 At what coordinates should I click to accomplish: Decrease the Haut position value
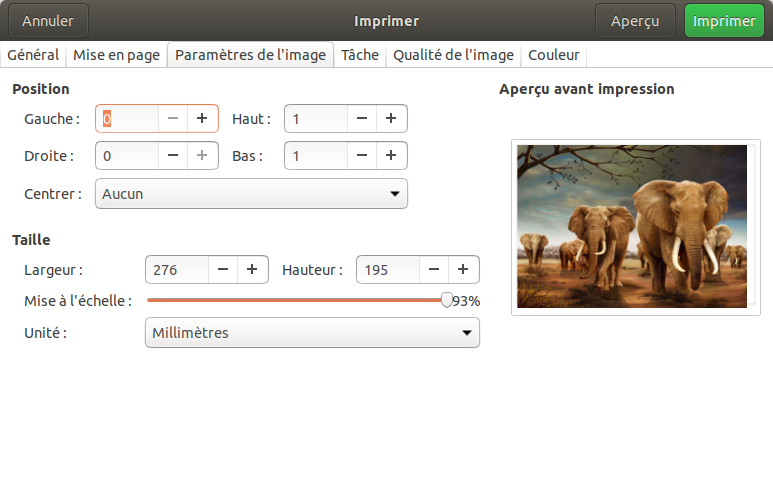pos(362,119)
